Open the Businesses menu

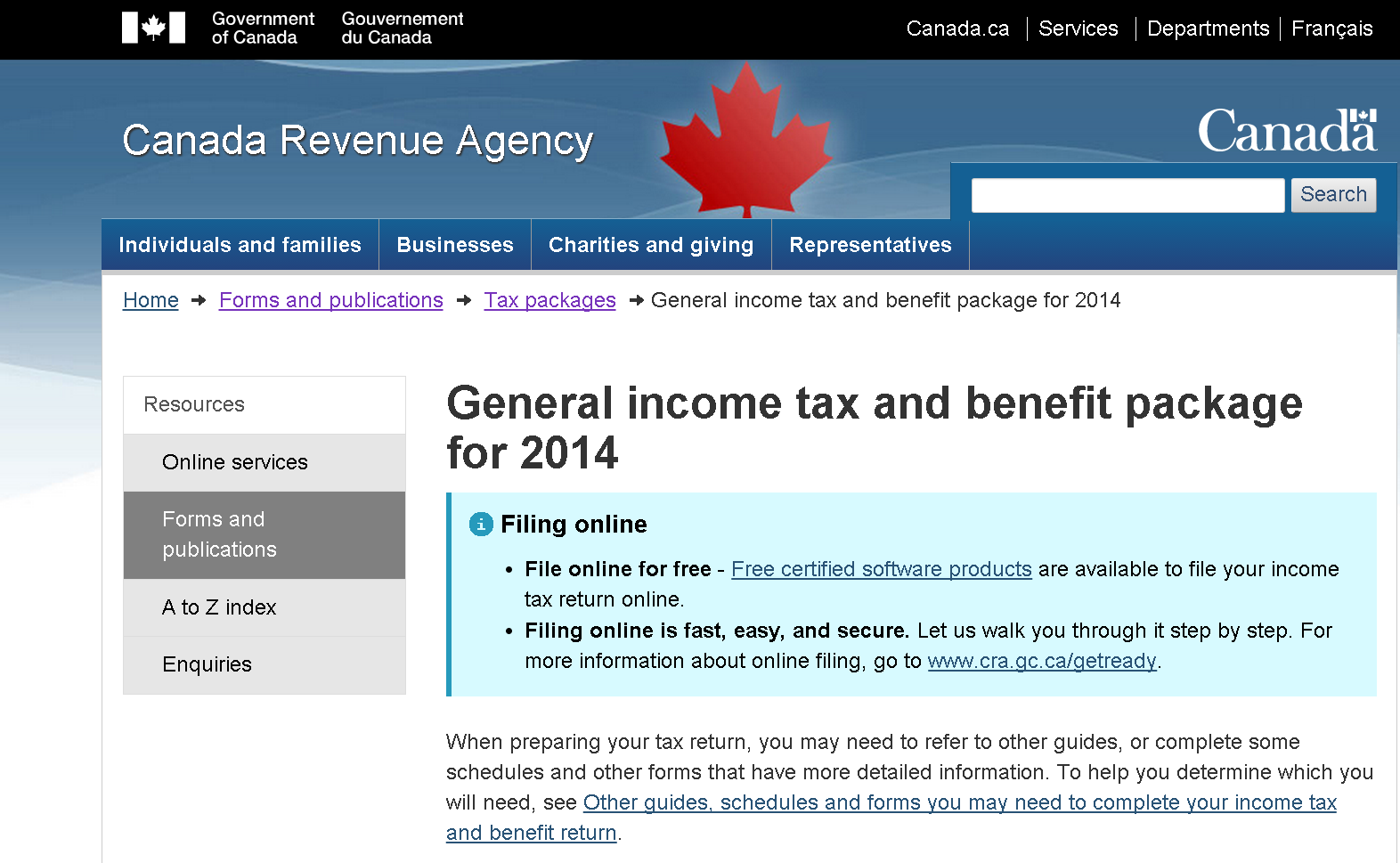455,245
